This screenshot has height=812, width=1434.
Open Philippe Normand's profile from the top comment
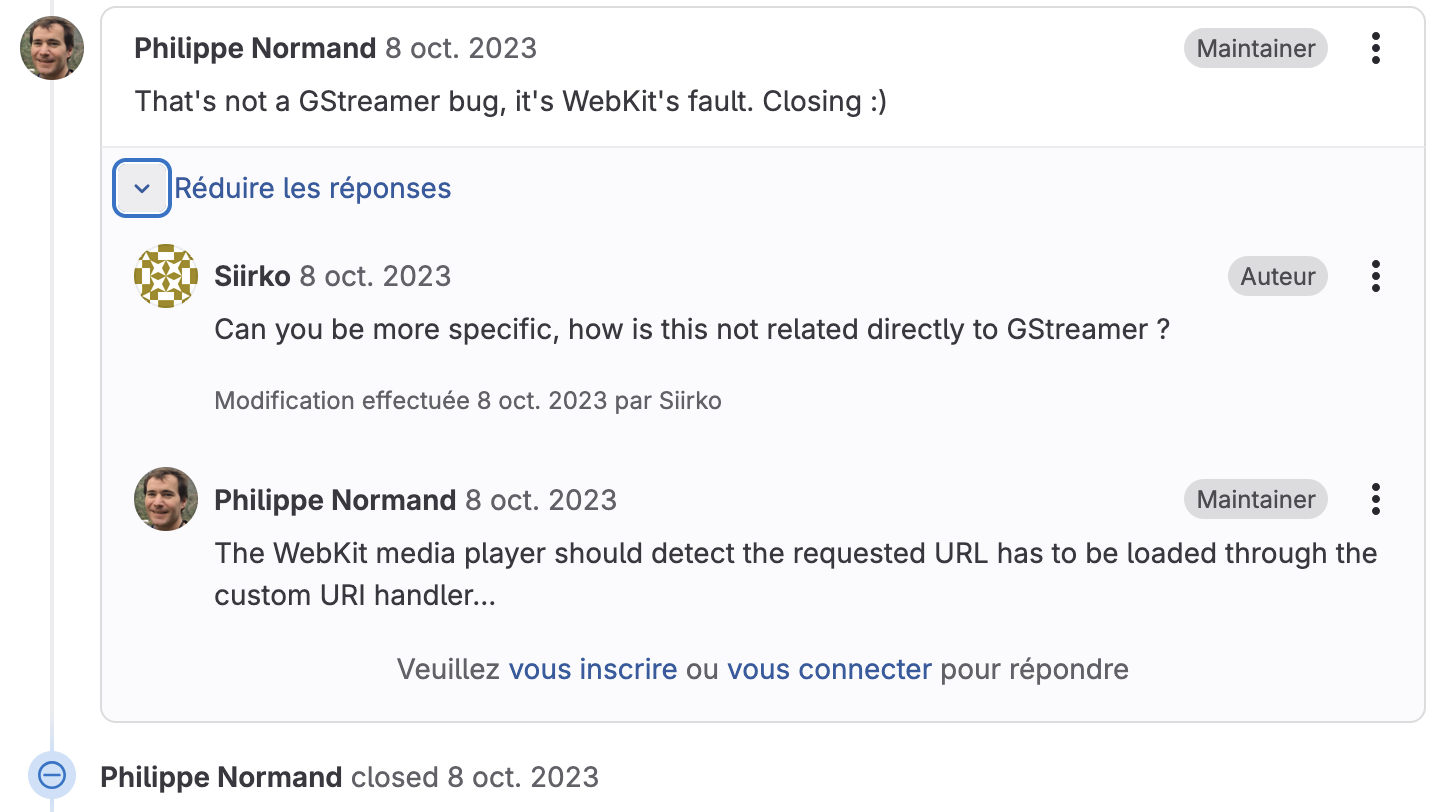coord(255,48)
